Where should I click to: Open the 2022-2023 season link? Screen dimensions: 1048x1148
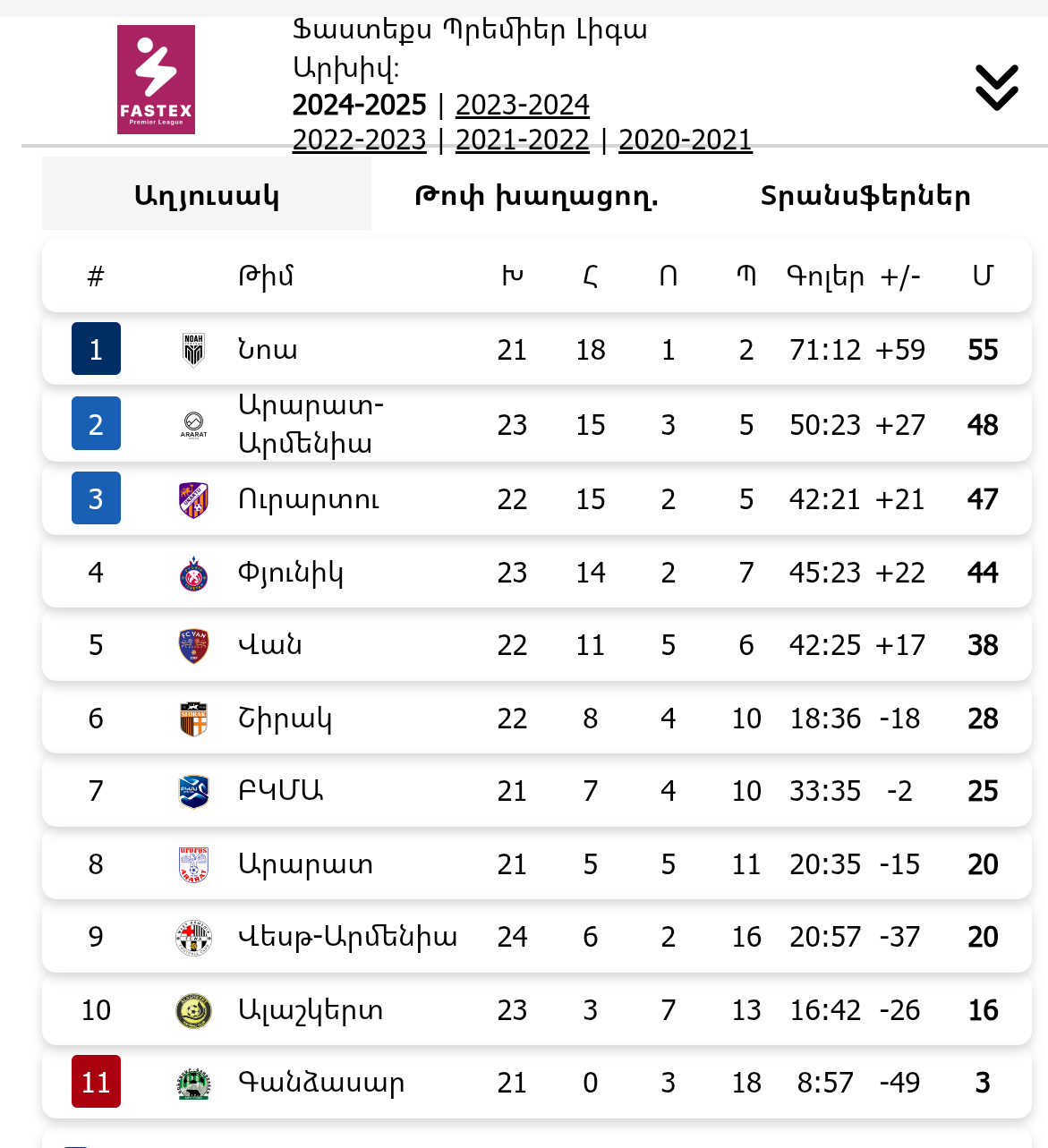point(360,140)
